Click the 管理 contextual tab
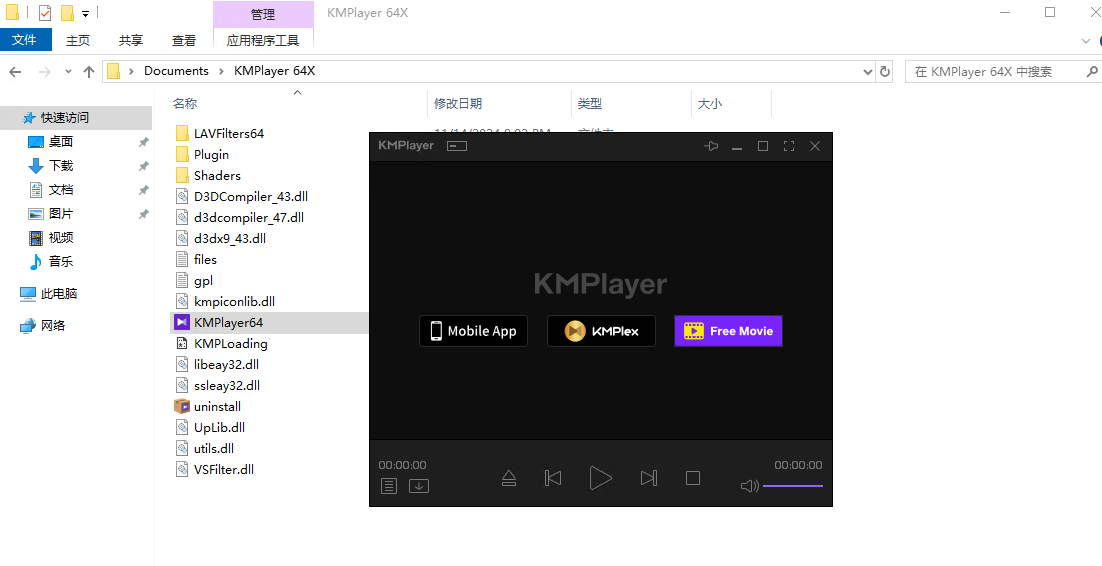The height and width of the screenshot is (566, 1102). 263,14
